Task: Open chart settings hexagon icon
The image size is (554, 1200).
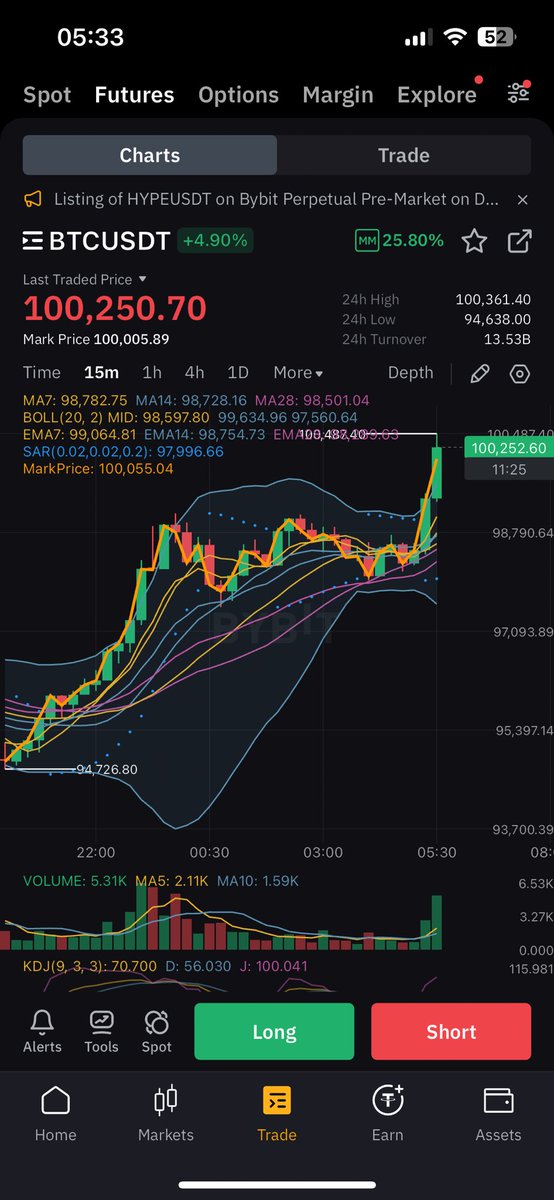Action: 519,374
